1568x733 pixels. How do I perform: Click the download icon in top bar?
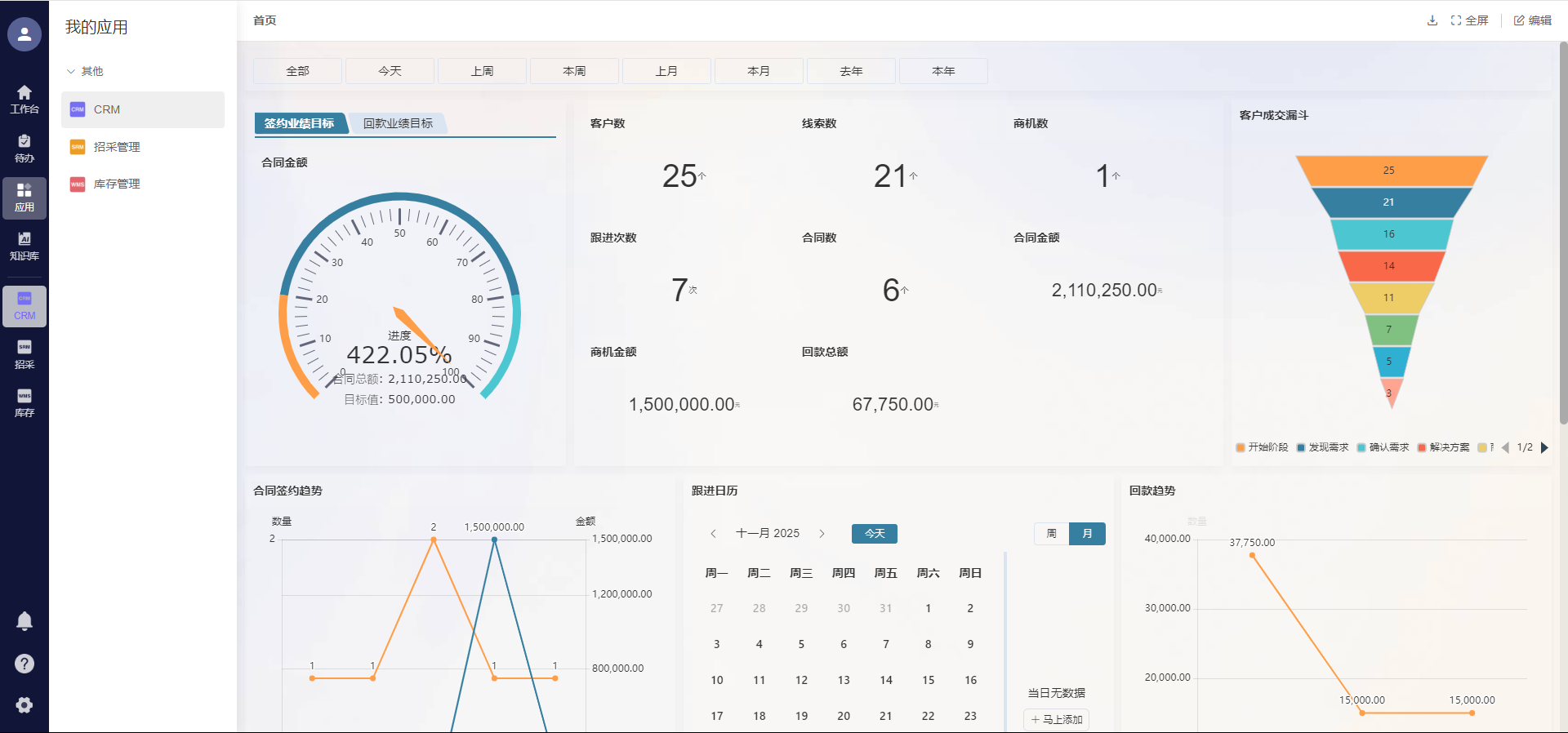click(x=1432, y=20)
